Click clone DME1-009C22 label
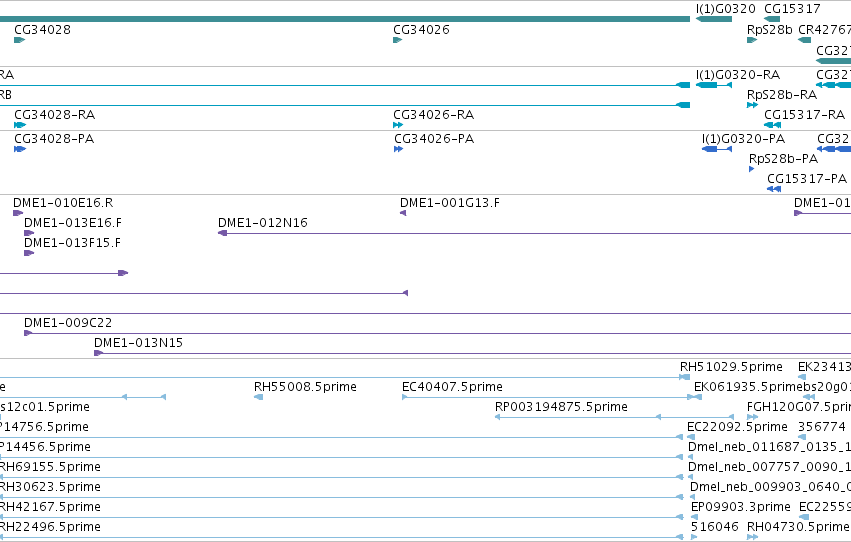 68,322
